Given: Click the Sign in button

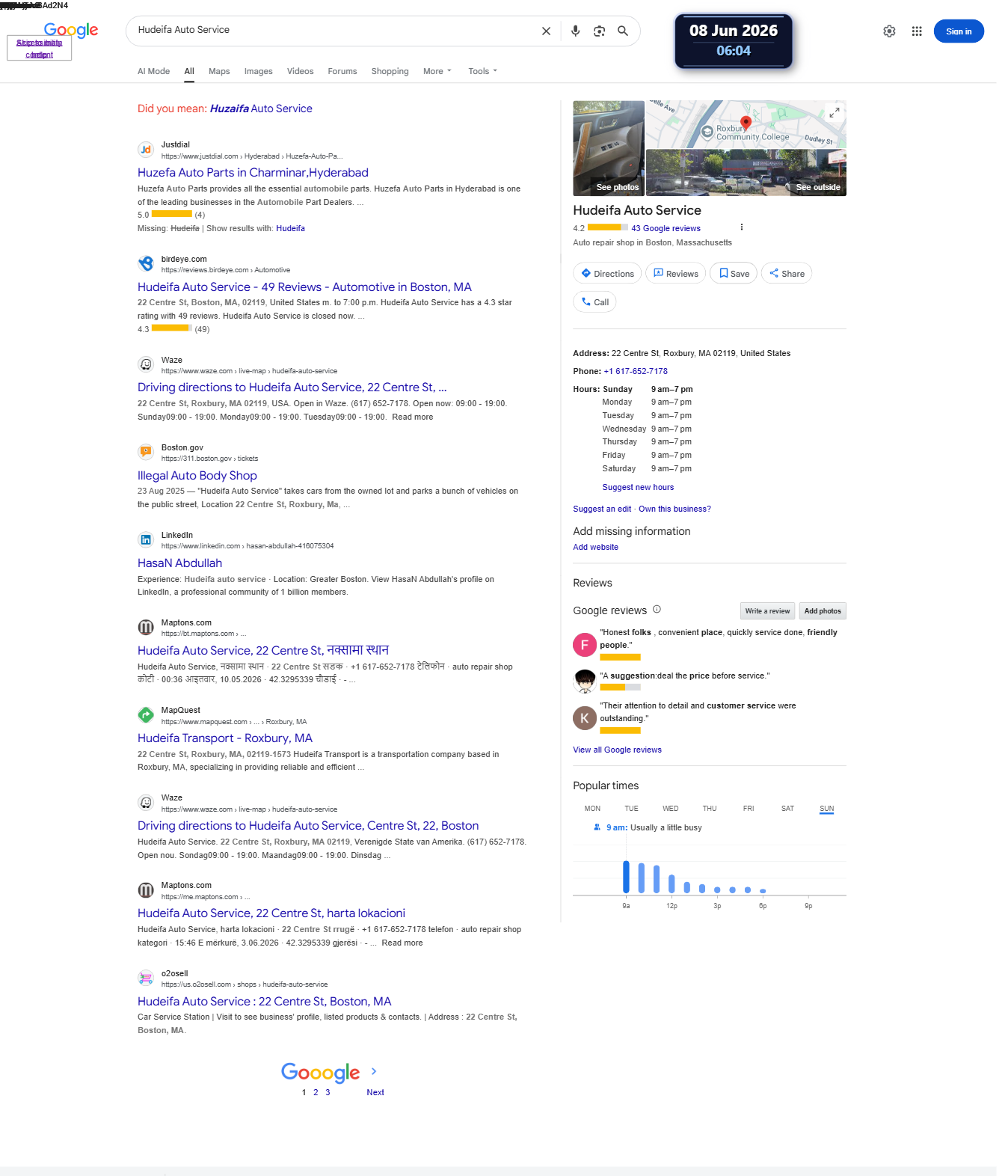Looking at the screenshot, I should pos(959,31).
